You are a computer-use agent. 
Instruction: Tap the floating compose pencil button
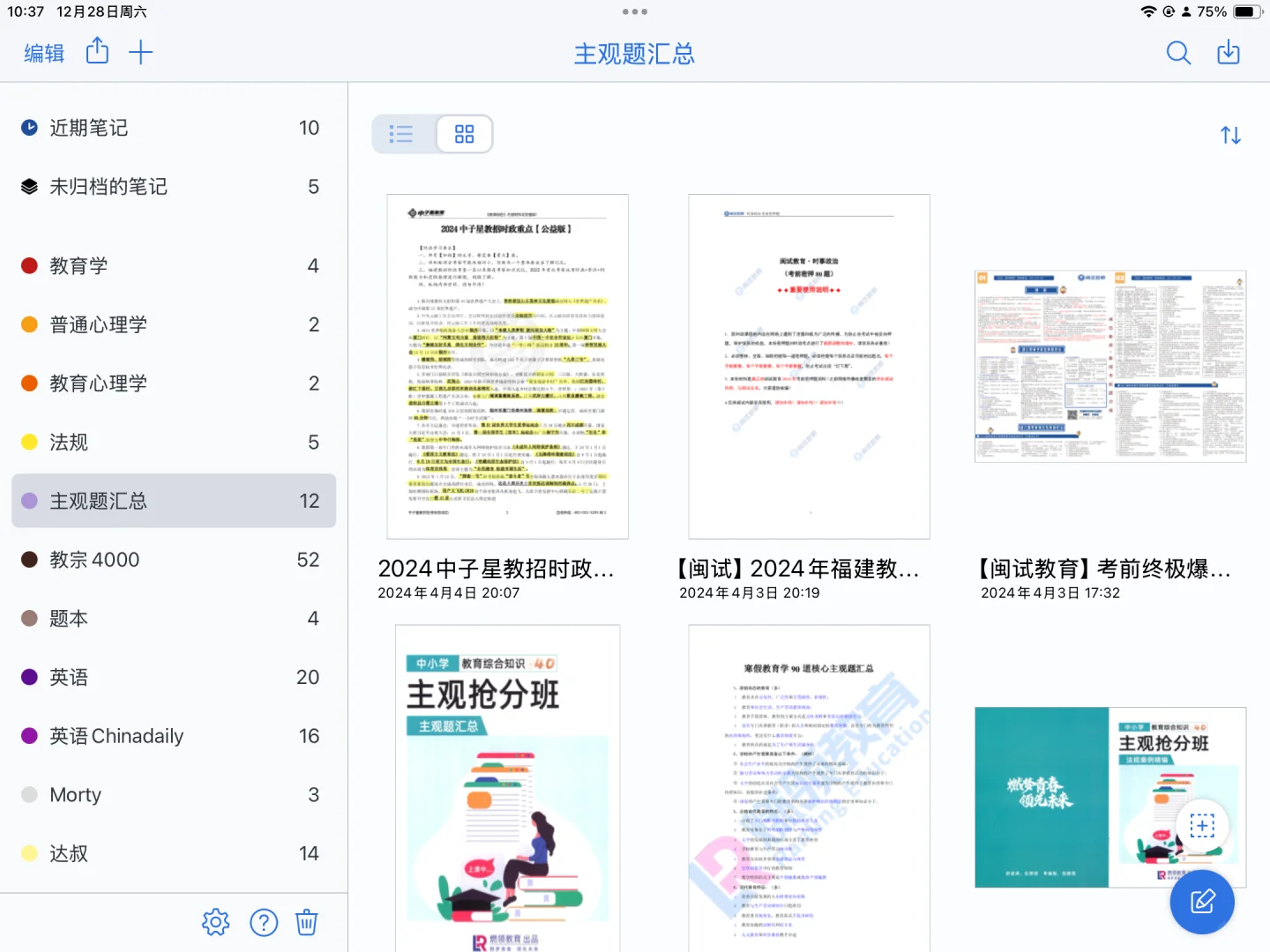click(x=1201, y=902)
